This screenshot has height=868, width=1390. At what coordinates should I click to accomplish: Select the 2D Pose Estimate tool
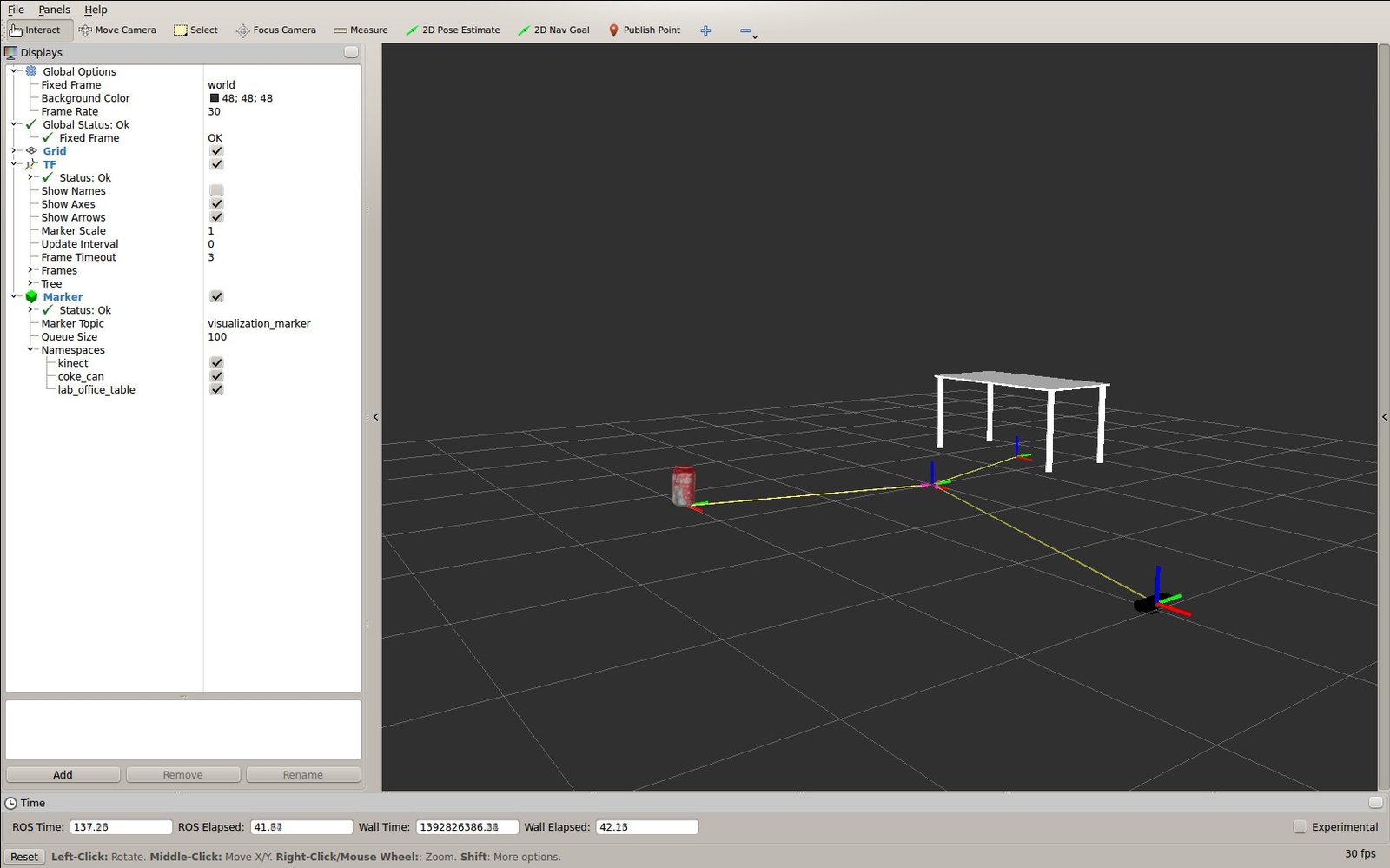(x=453, y=30)
